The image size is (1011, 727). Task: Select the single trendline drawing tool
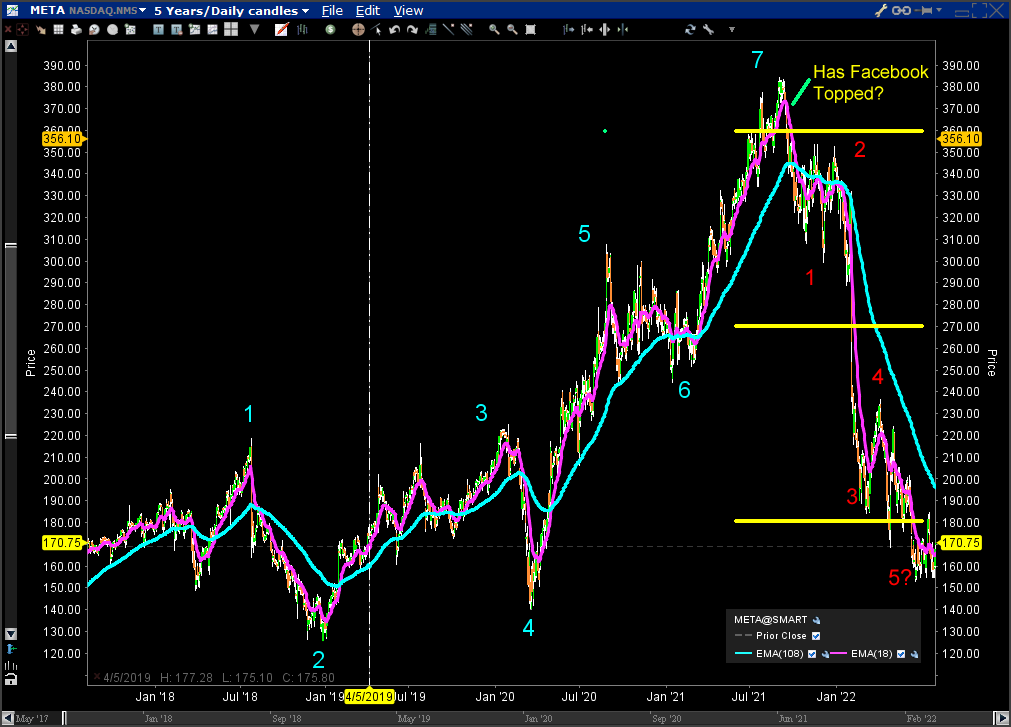tap(449, 30)
